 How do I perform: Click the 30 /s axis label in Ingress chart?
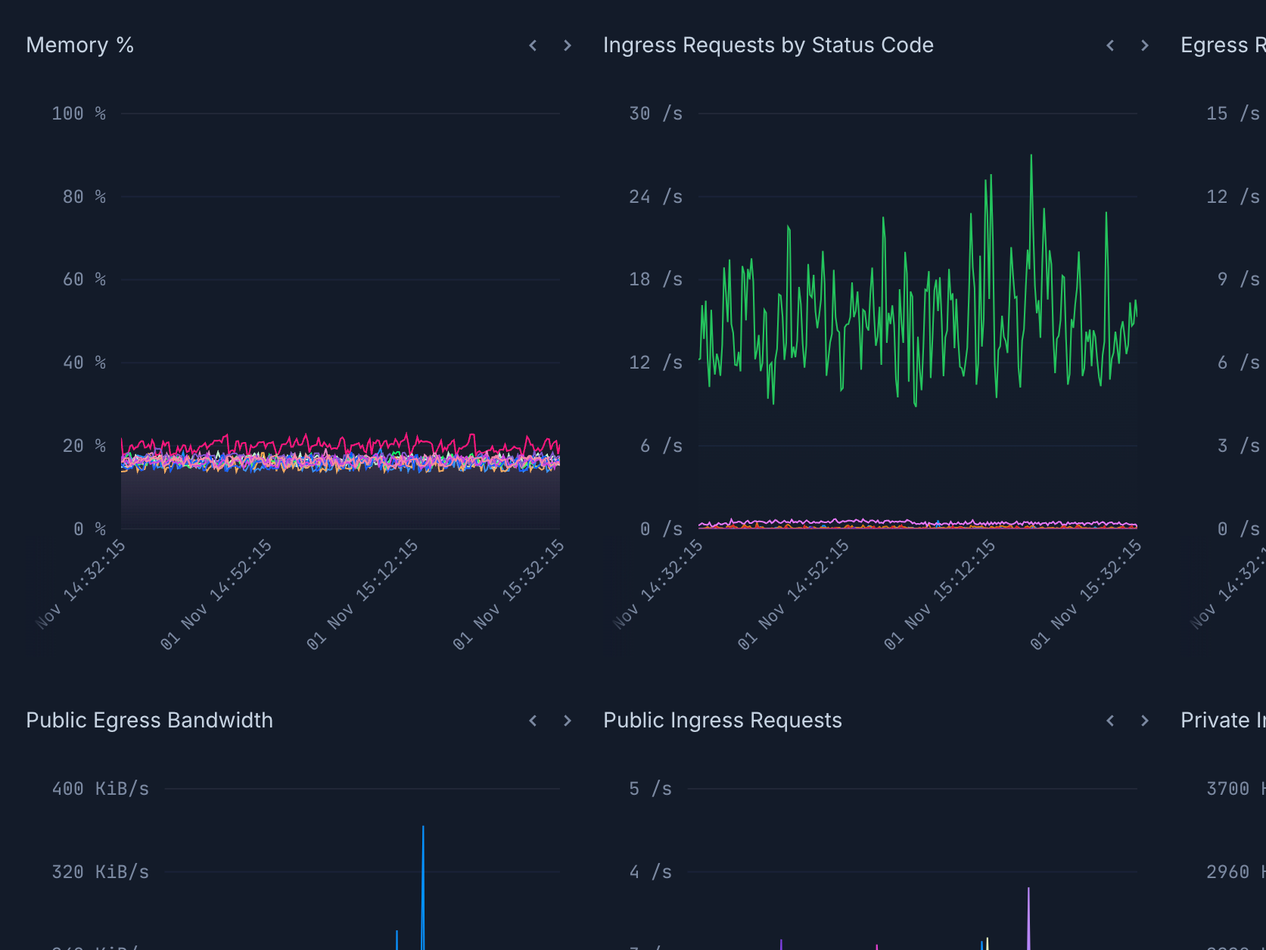pos(656,113)
